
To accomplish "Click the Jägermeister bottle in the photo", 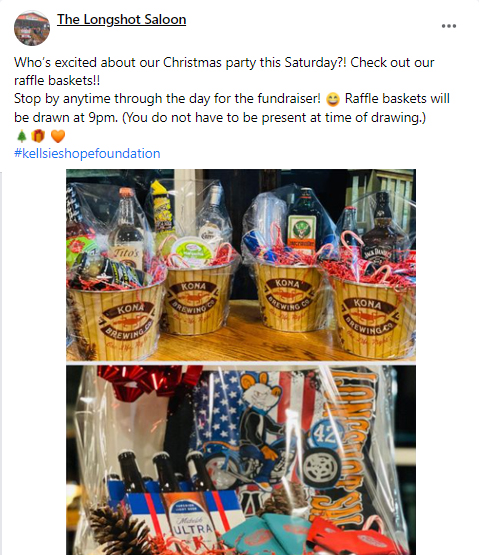I will [x=301, y=221].
